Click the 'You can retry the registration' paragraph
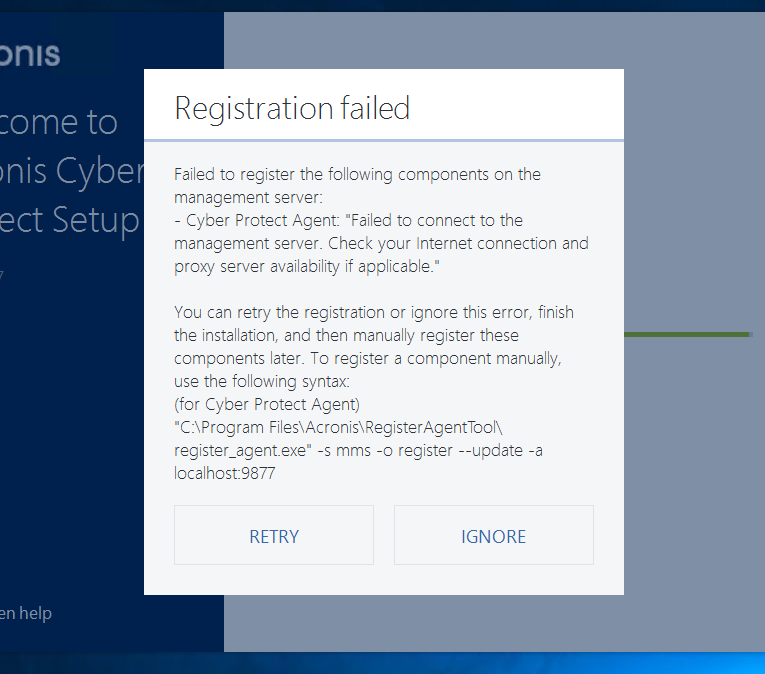 tap(373, 312)
